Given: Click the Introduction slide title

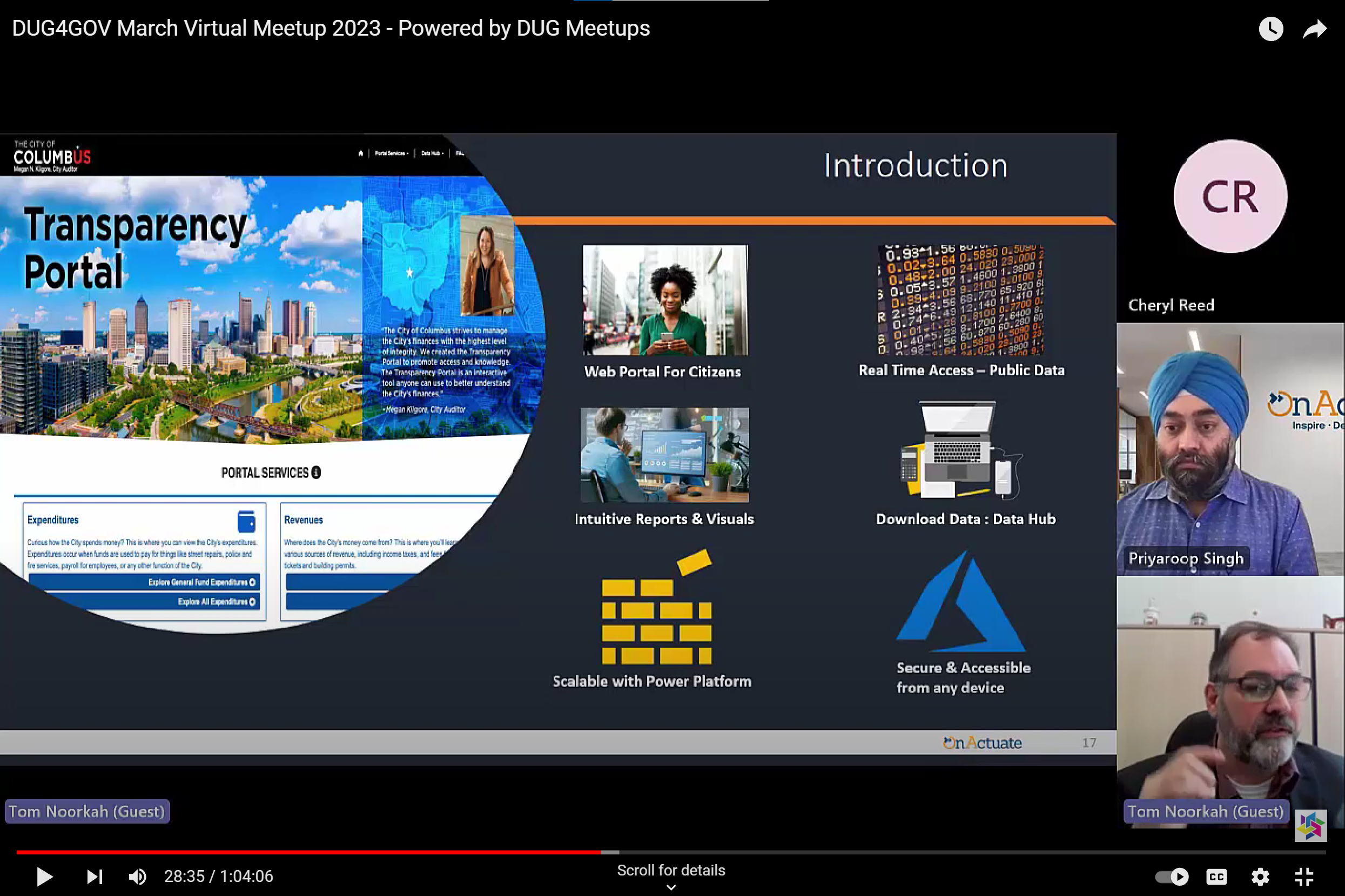Looking at the screenshot, I should point(916,166).
